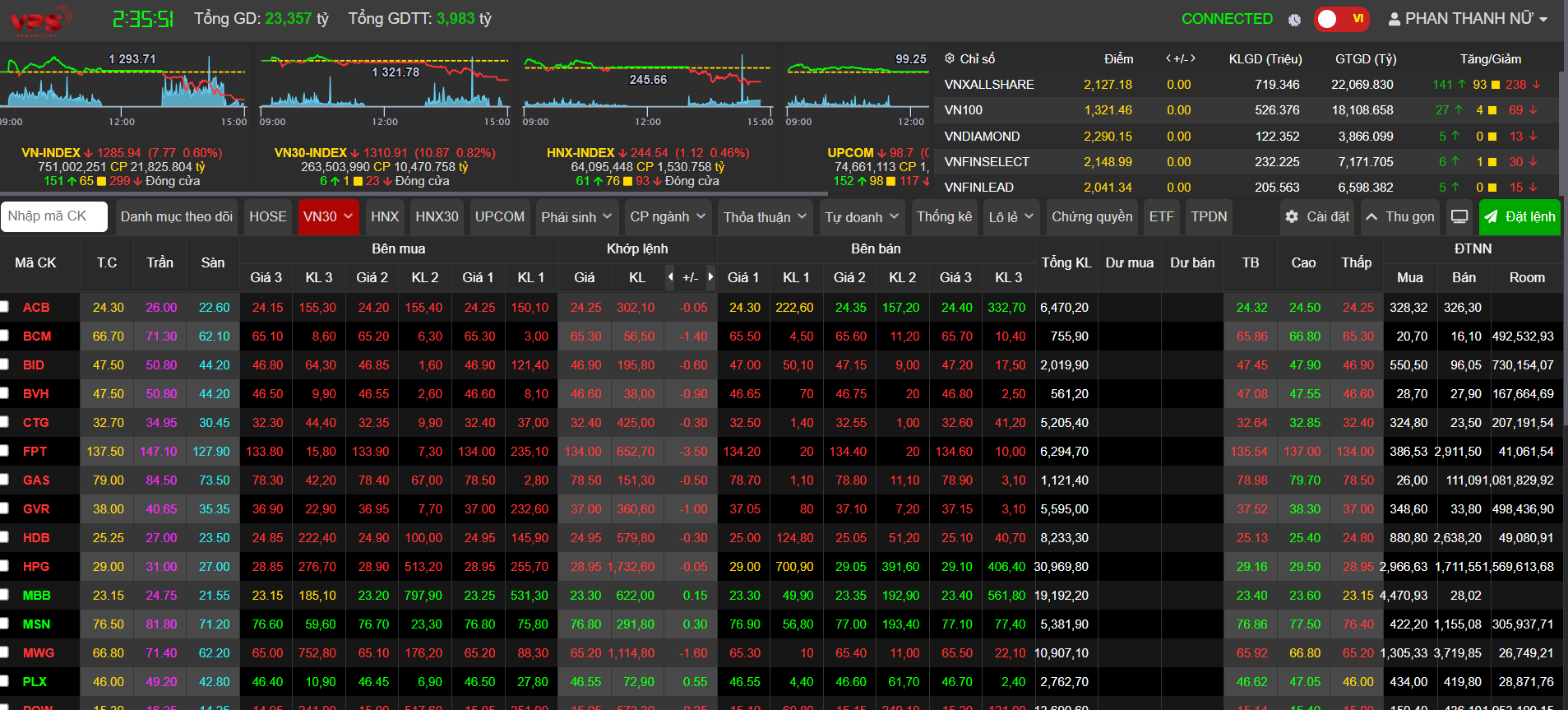This screenshot has width=1568, height=710.
Task: Click the horizontal scrollbar under index charts
Action: (414, 194)
